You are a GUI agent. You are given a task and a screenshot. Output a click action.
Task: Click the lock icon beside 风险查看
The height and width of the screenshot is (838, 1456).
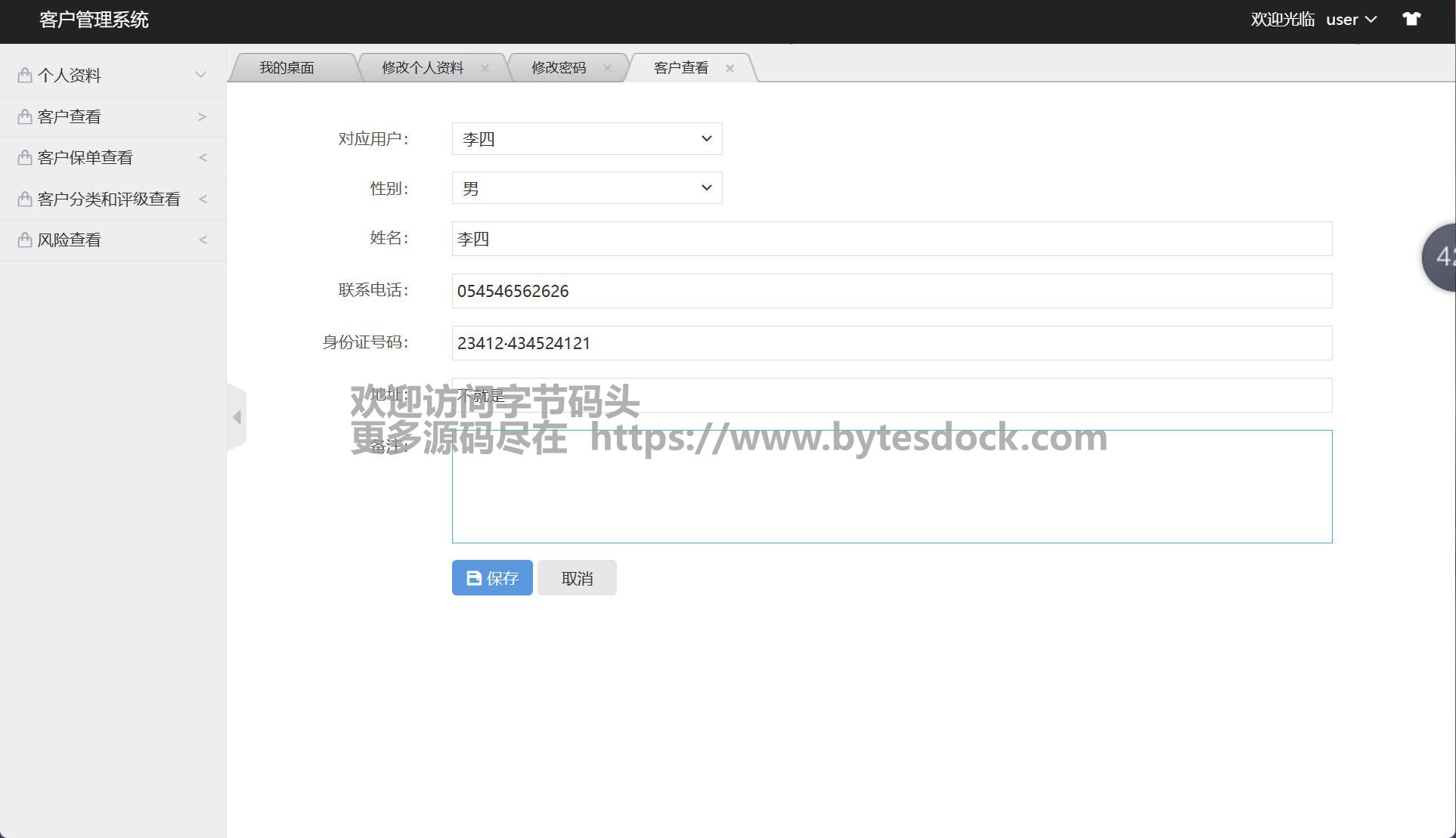point(25,240)
